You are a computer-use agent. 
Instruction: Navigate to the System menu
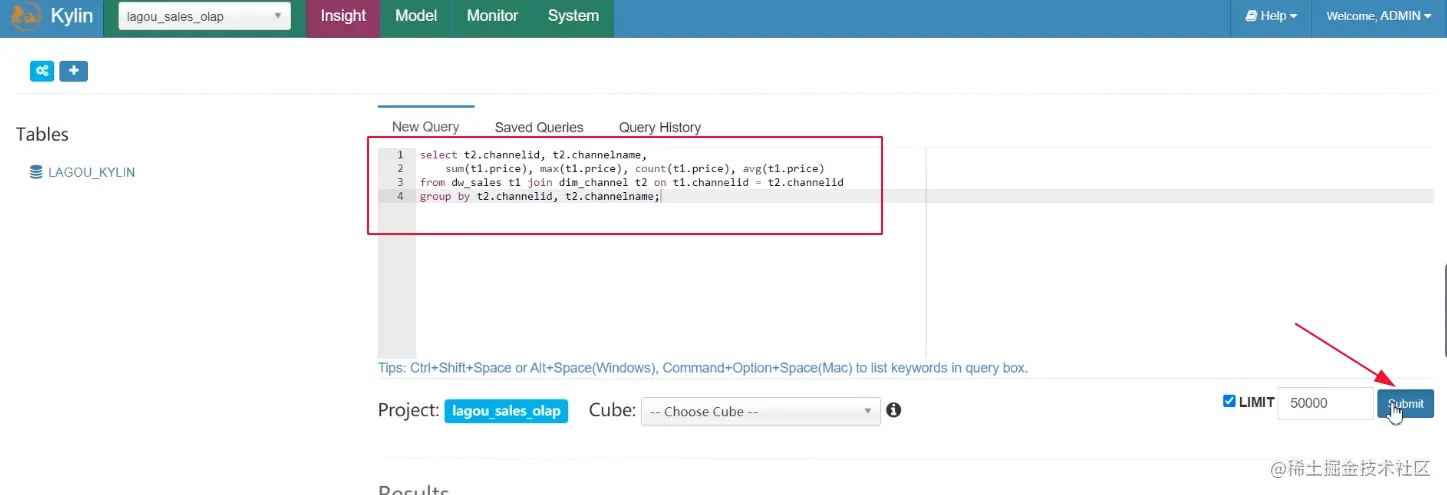point(573,17)
